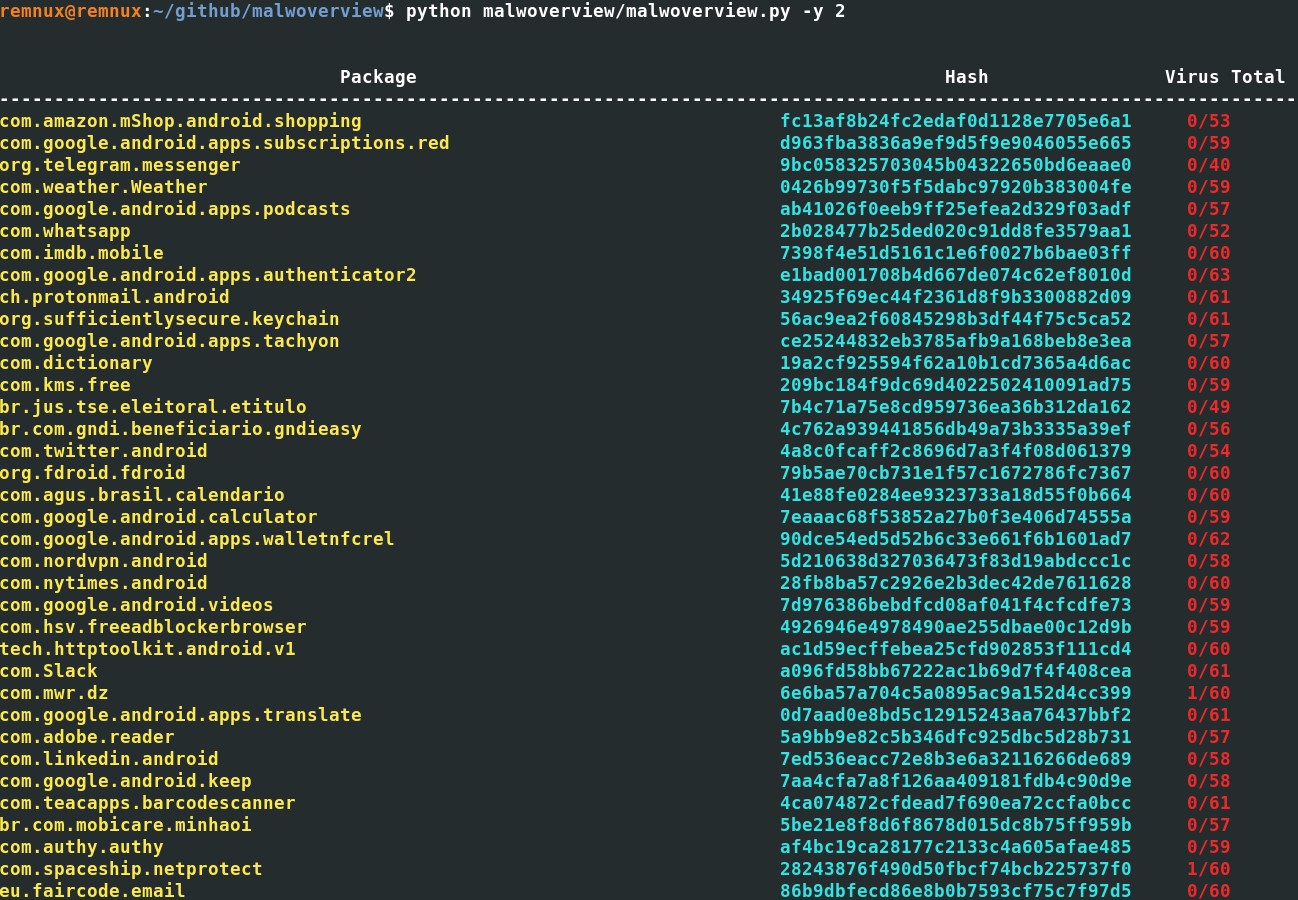
Task: Click hash 28243876f490d50fbcf74bcb225737f0
Action: click(x=956, y=869)
